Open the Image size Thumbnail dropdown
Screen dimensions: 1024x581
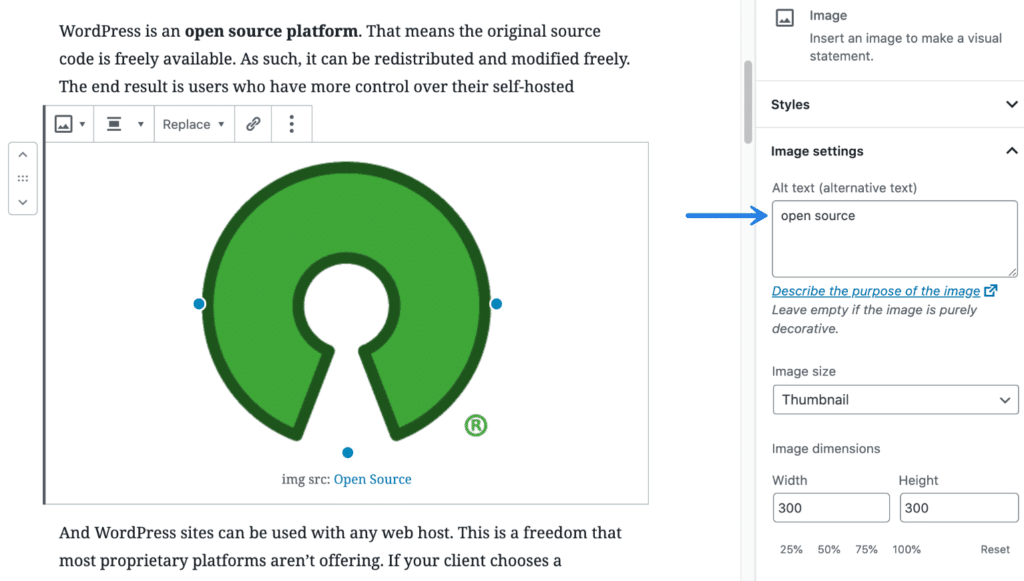(895, 400)
